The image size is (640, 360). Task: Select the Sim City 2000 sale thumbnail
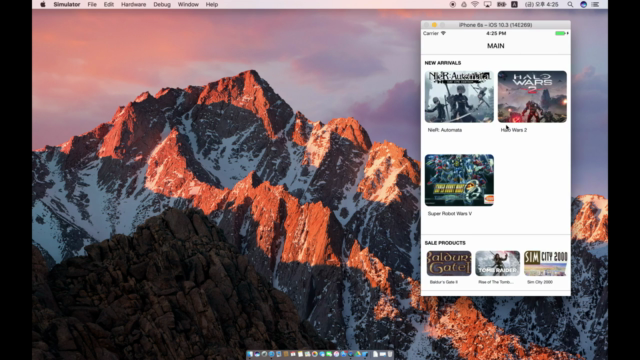[546, 263]
